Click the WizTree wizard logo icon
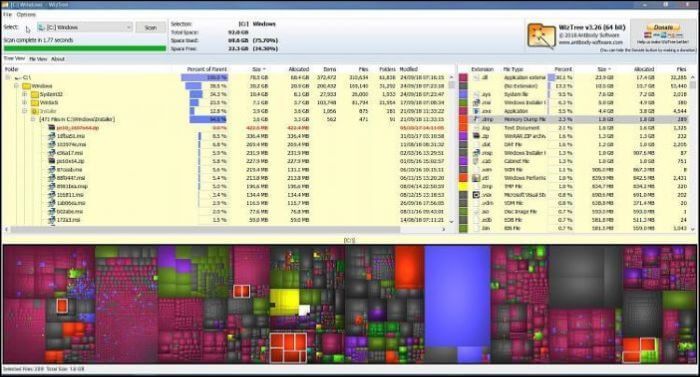This screenshot has height=377, width=700. (x=541, y=35)
